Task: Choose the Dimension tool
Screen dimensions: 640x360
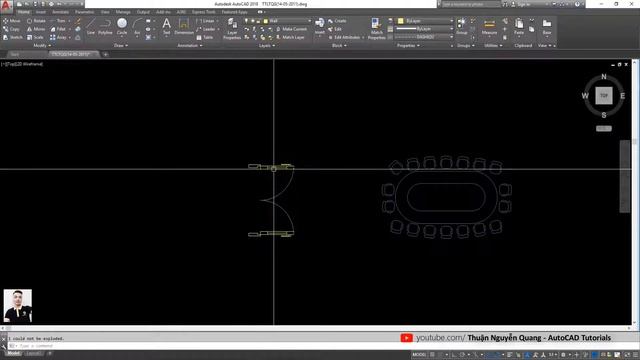Action: point(184,27)
